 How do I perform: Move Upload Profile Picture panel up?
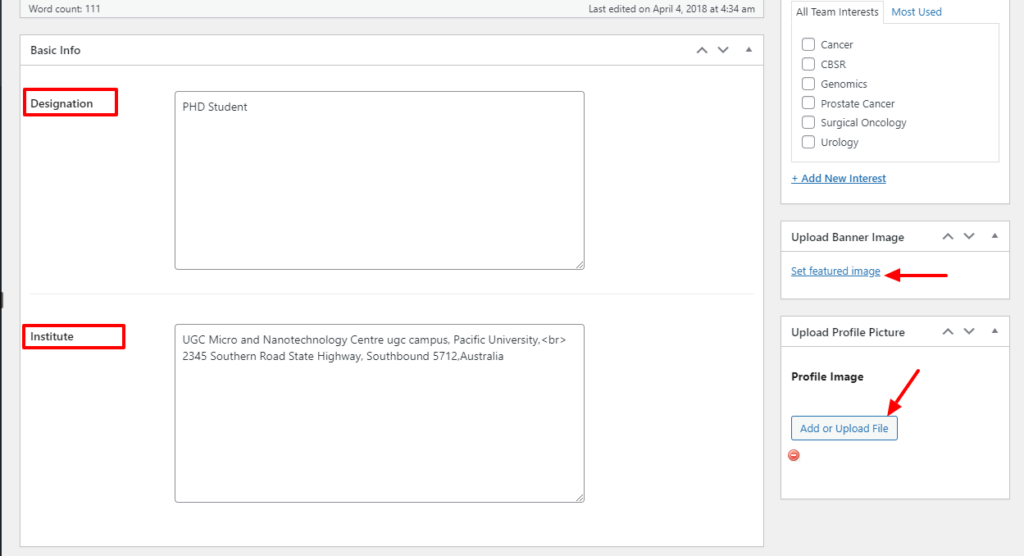[947, 332]
